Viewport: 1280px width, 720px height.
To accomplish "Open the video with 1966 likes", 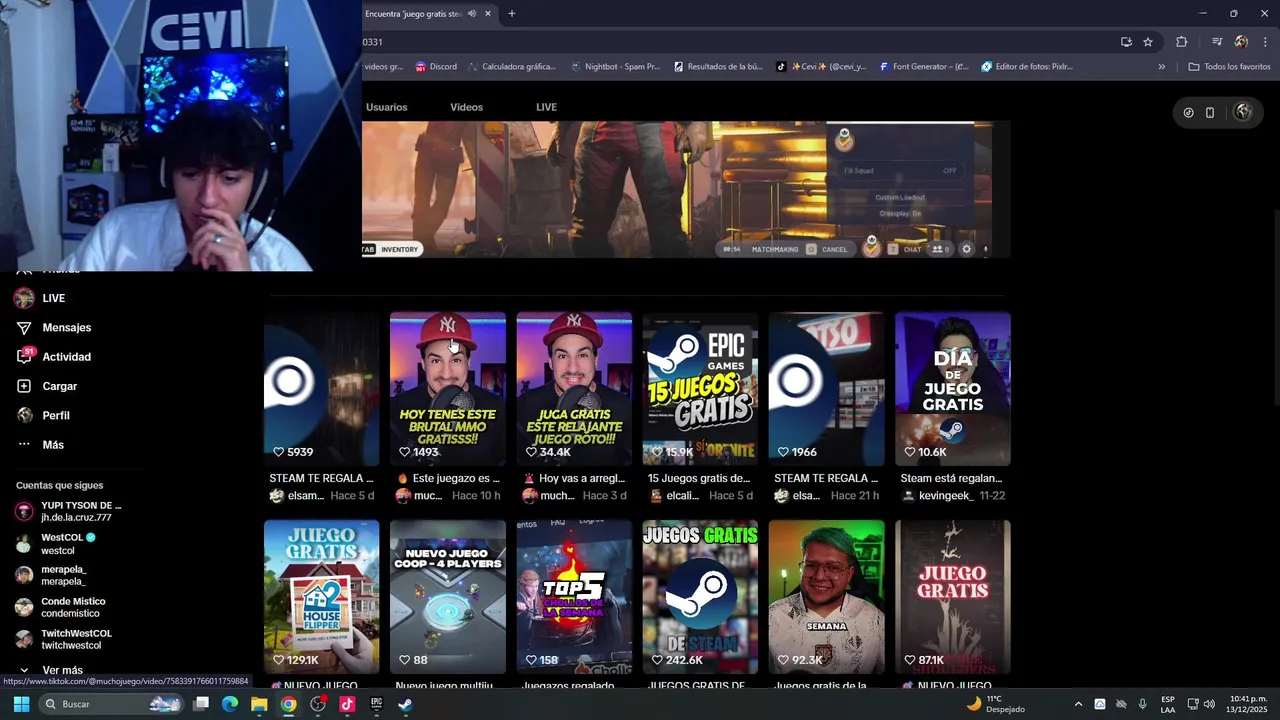I will (826, 389).
